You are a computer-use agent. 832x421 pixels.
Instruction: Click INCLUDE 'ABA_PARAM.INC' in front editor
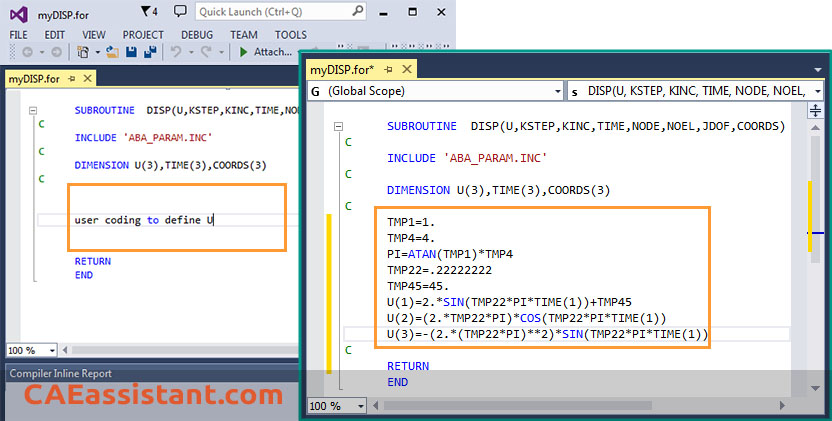pos(467,158)
